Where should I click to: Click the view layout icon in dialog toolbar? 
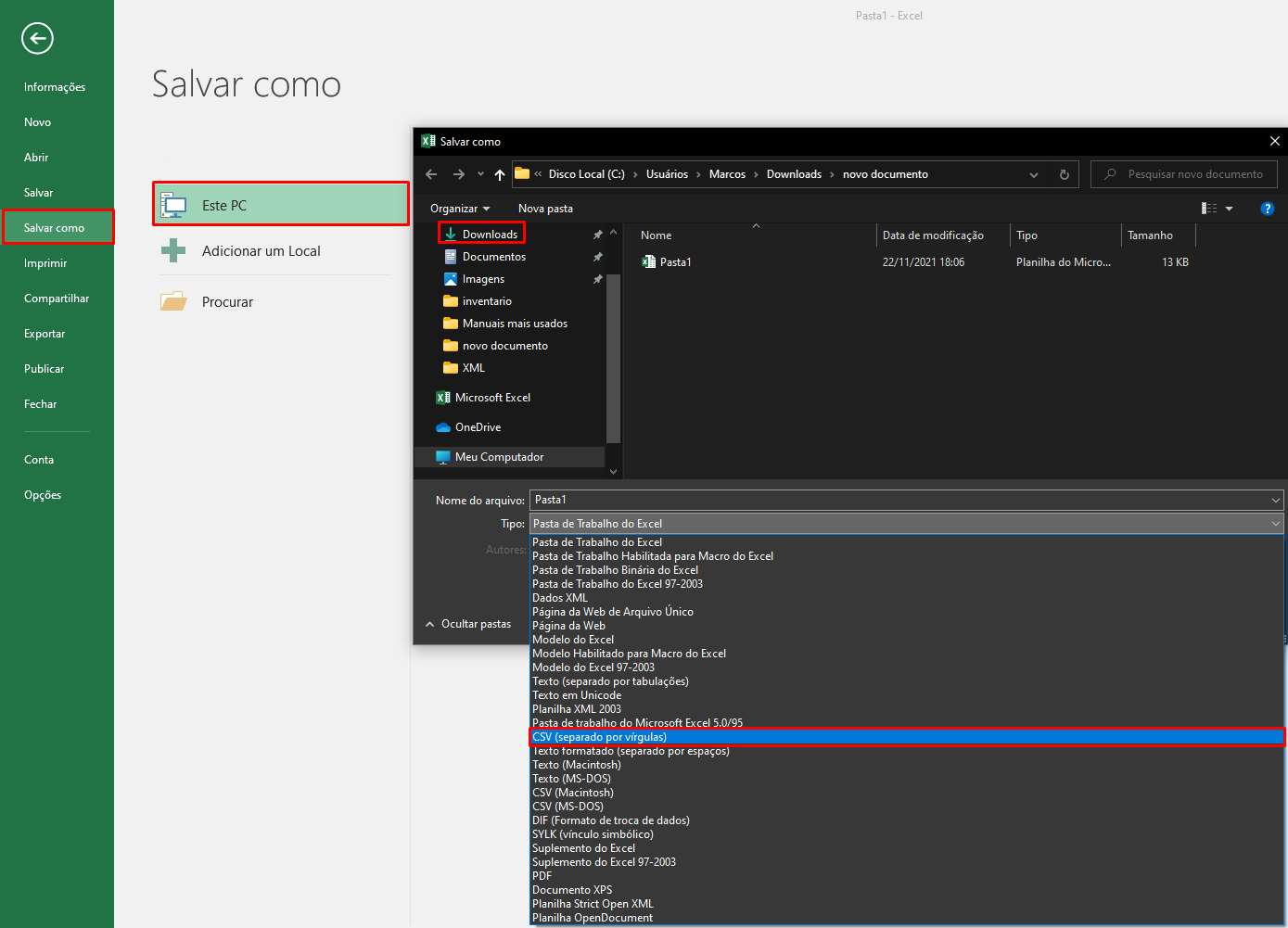pos(1209,209)
